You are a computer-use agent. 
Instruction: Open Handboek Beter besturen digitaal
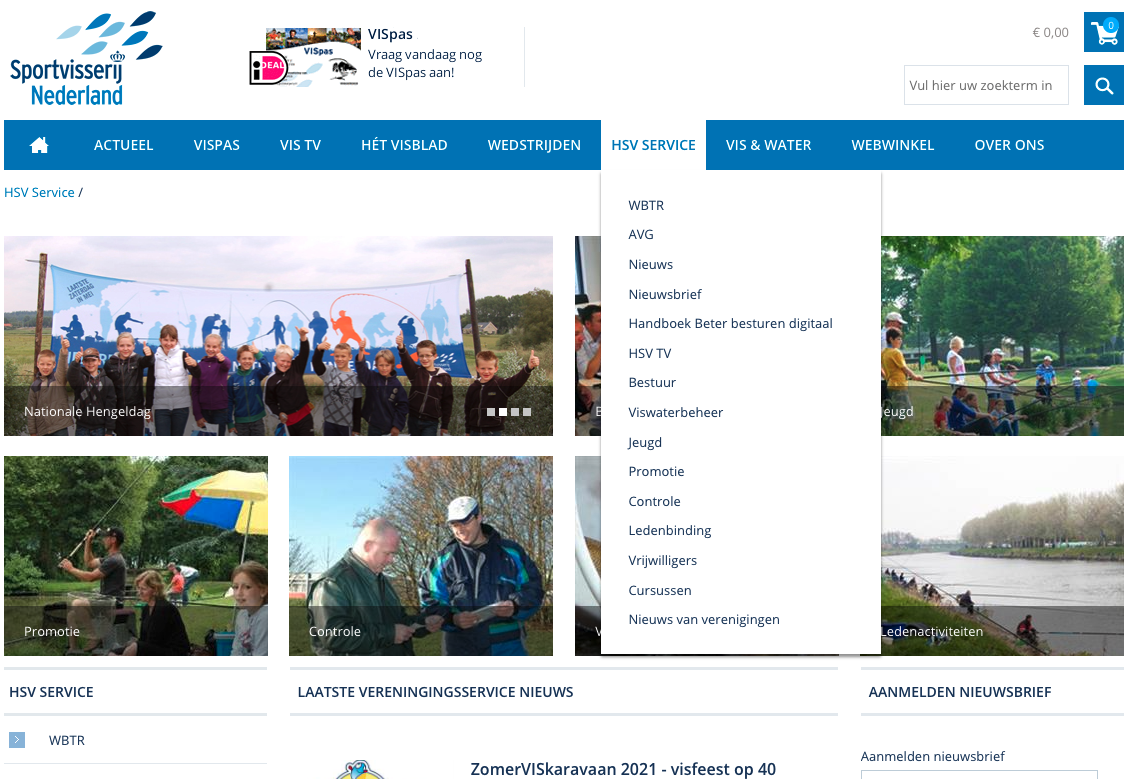pyautogui.click(x=730, y=323)
